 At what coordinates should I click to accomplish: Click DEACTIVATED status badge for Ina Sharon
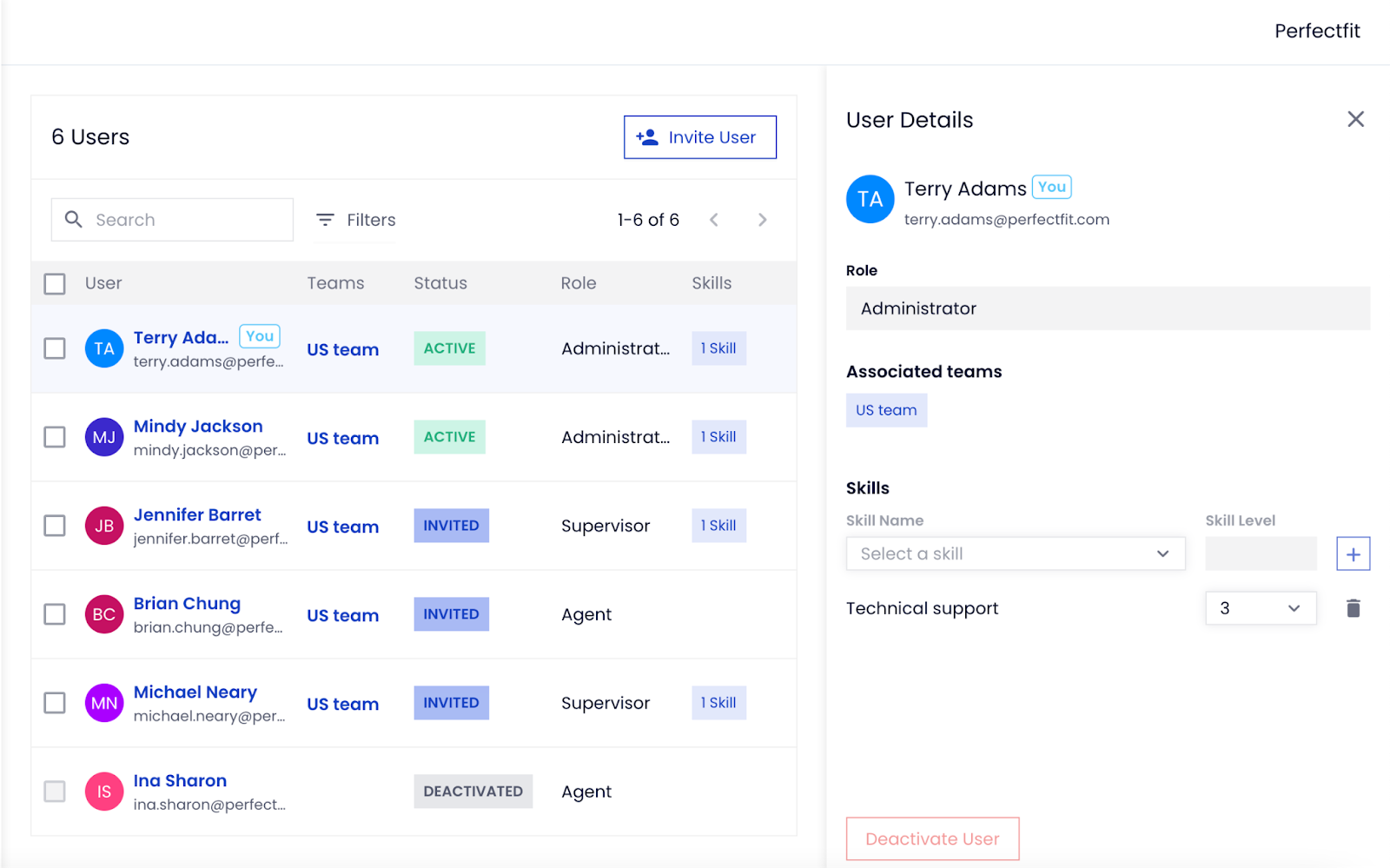coord(473,792)
